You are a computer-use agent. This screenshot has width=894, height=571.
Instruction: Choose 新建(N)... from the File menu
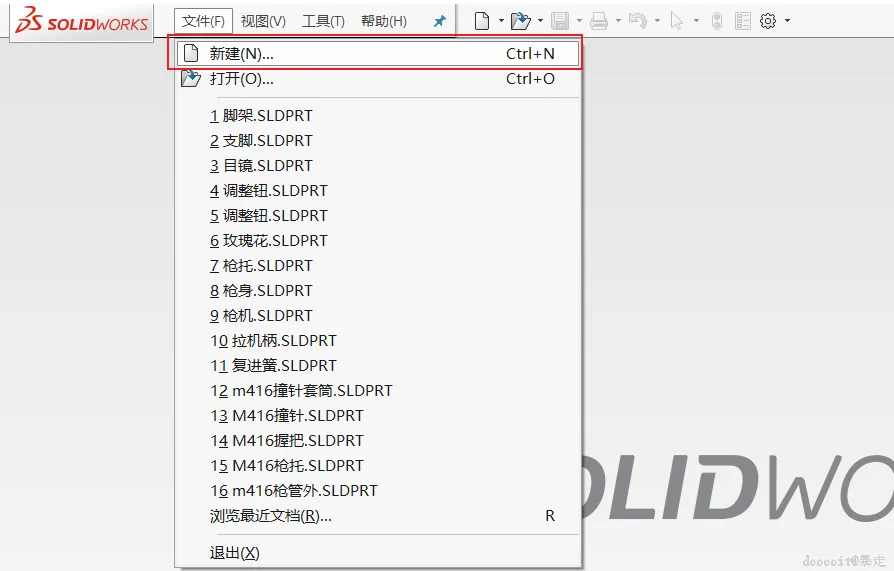point(378,54)
